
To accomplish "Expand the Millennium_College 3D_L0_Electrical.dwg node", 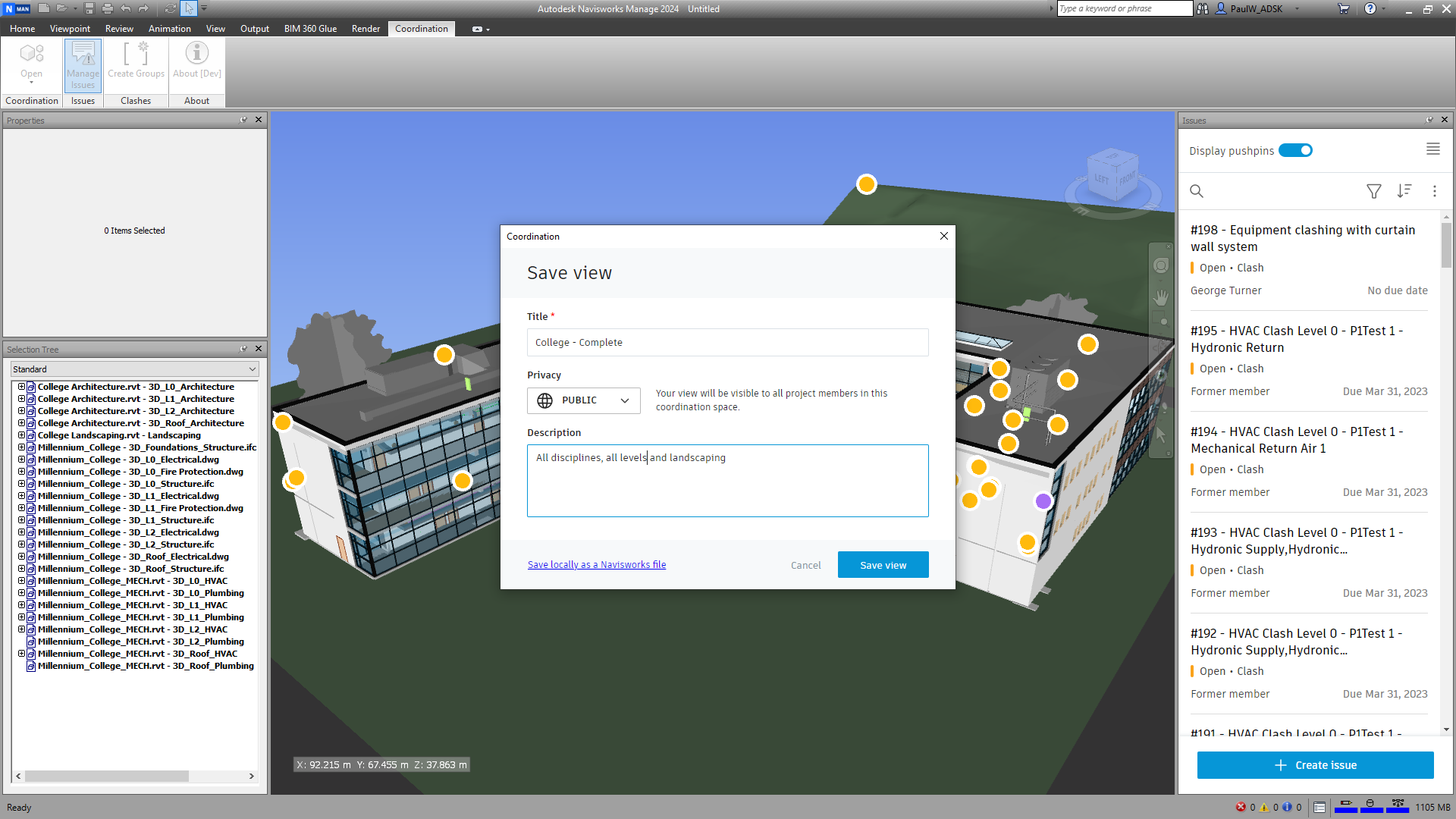I will tap(22, 460).
